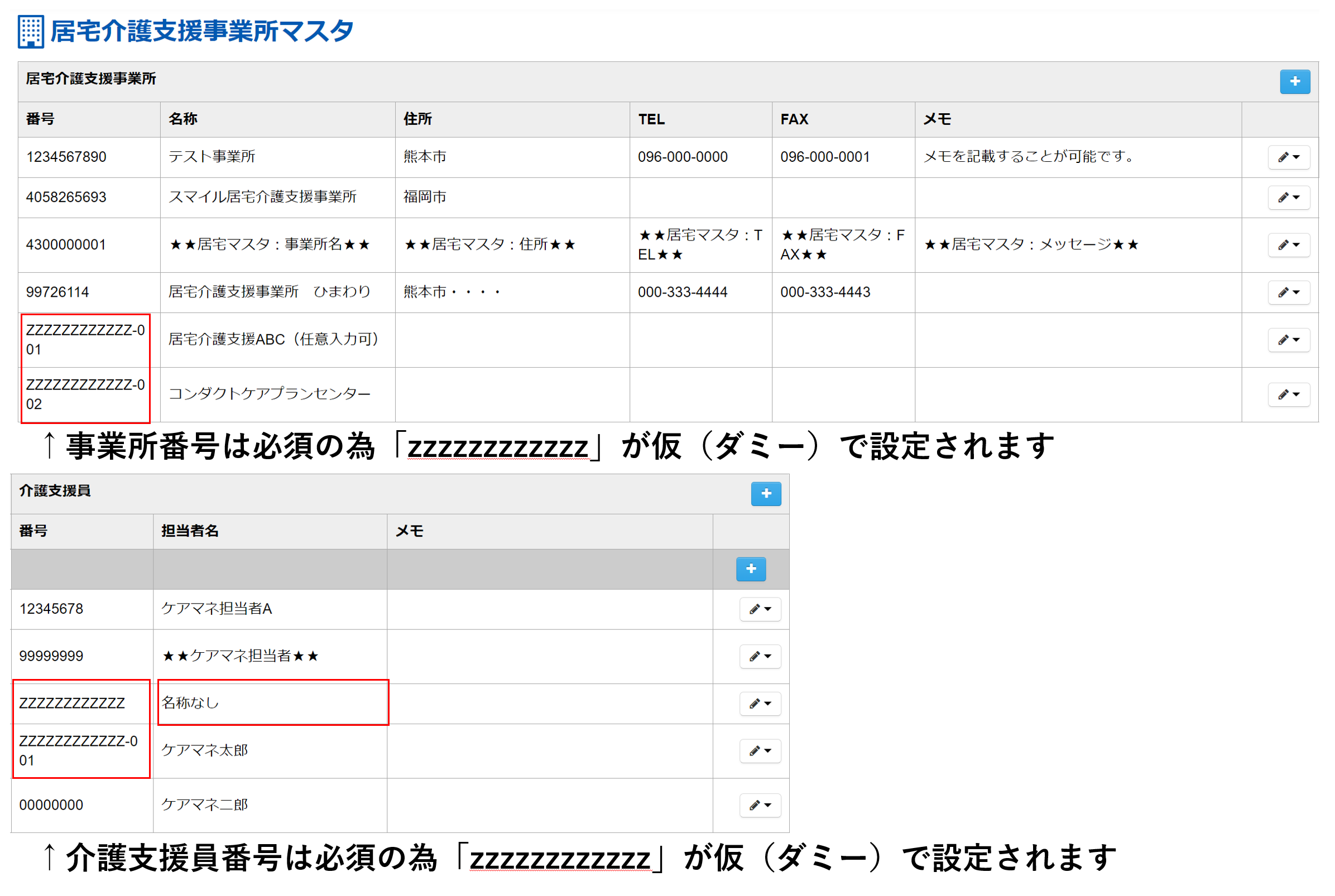Screen dimensions: 1335x896
Task: Open edit menu for スマイル居宅介護支援事業所 row
Action: pos(1288,197)
